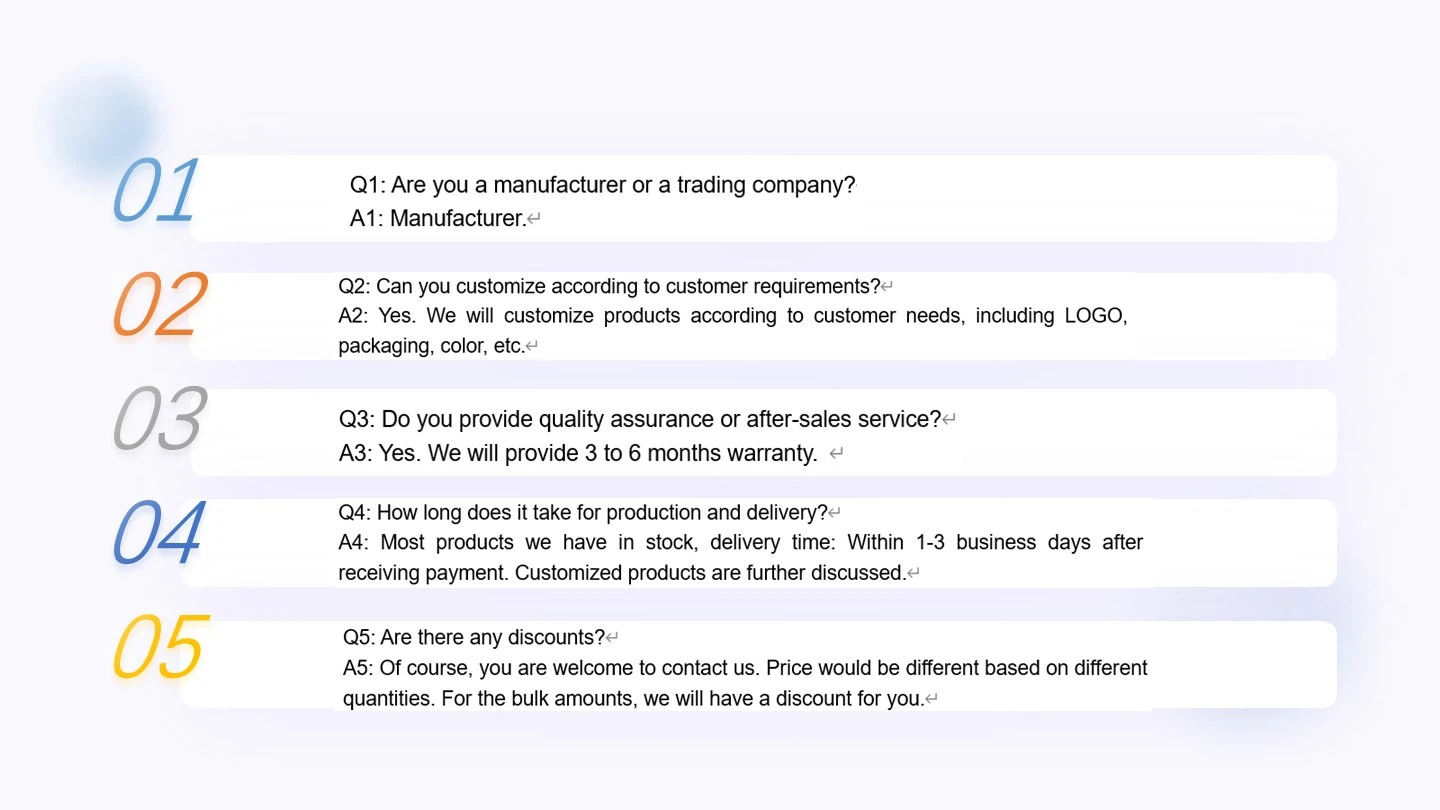Click the A1 answer "Manufacturer."
This screenshot has width=1440, height=810.
coord(438,219)
